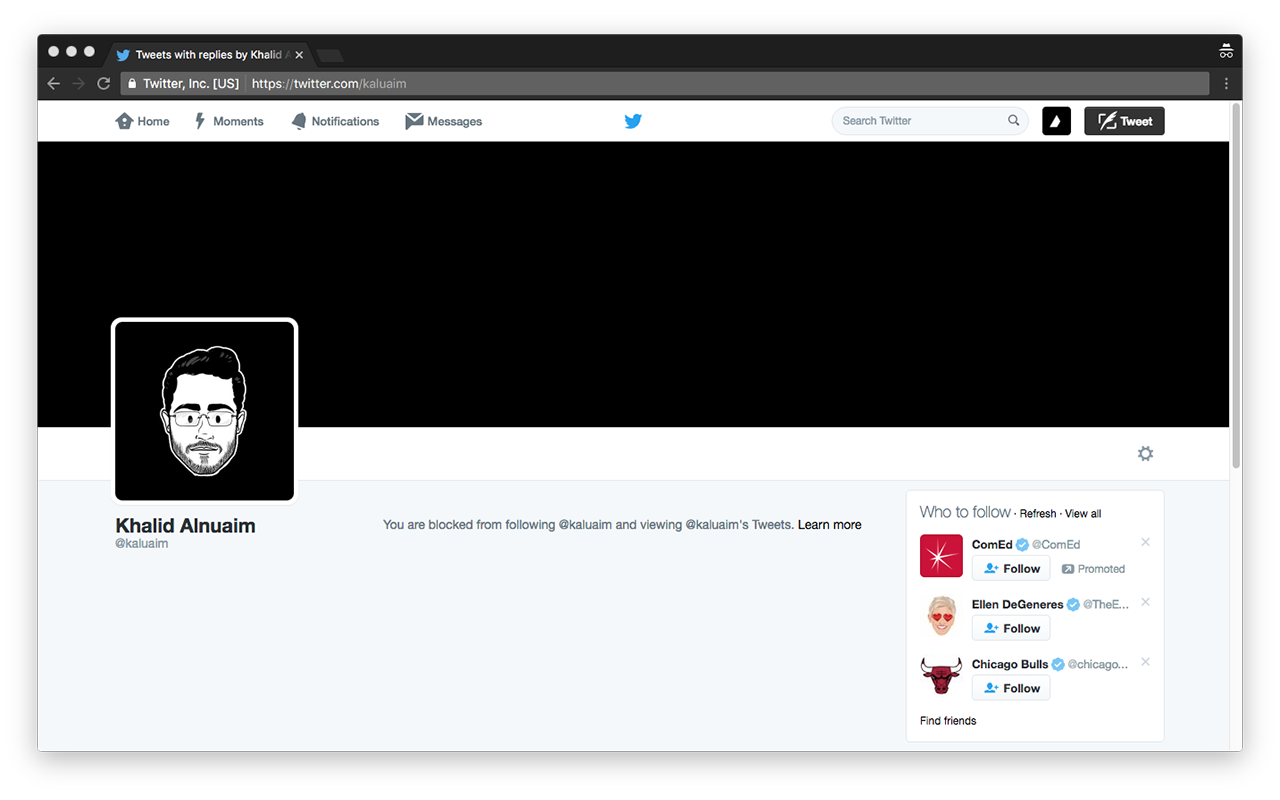The width and height of the screenshot is (1280, 800).
Task: Click Promoted label icon for ComEd
Action: (1068, 569)
